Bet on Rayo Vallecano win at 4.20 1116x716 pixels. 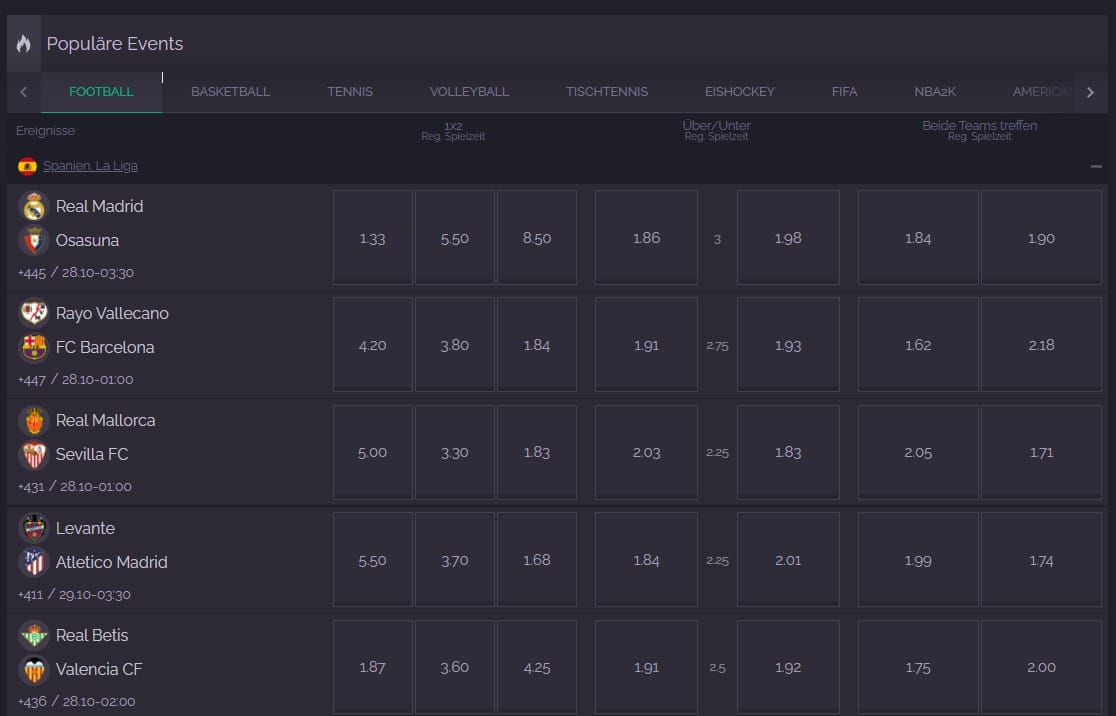pos(373,344)
